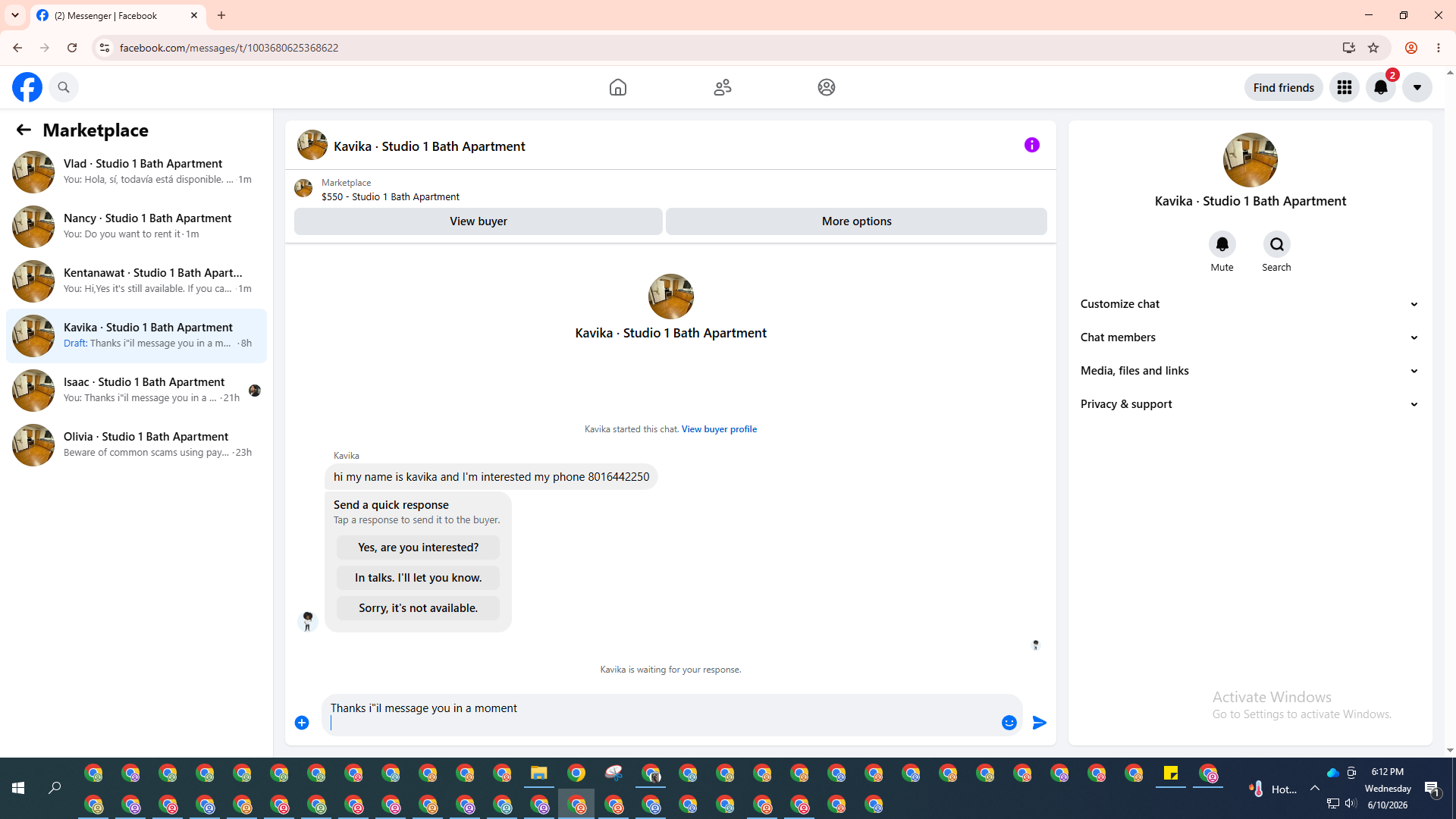Send quick reply 'In talks. I'll let you know.'

click(419, 578)
